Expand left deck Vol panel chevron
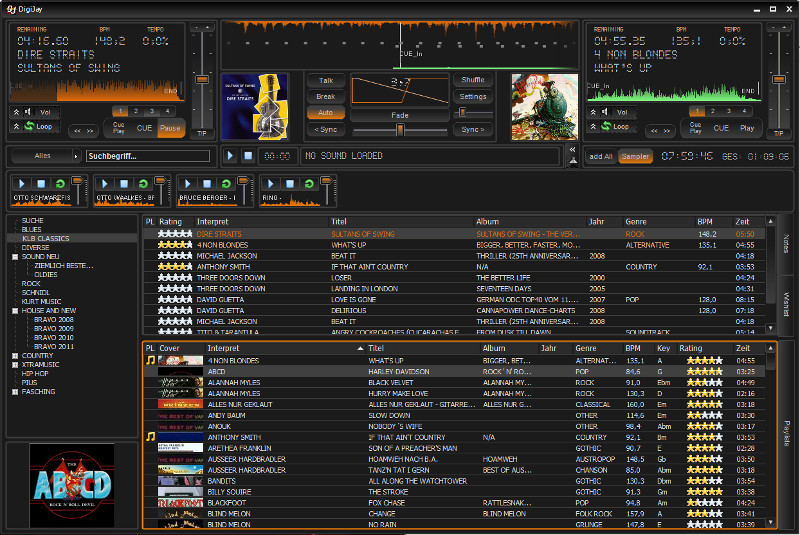Image resolution: width=800 pixels, height=535 pixels. pyautogui.click(x=16, y=112)
